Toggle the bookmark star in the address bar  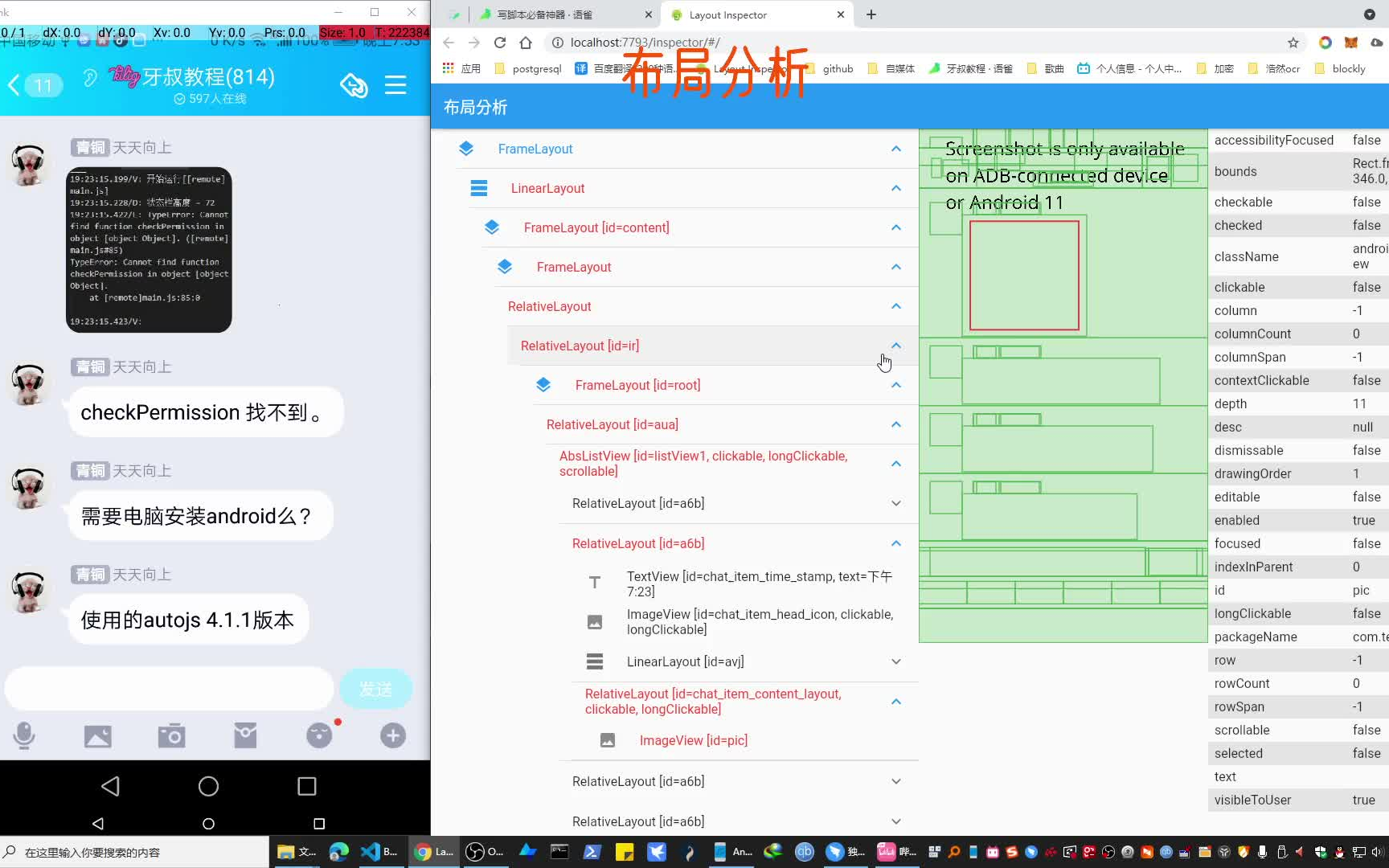pyautogui.click(x=1292, y=43)
